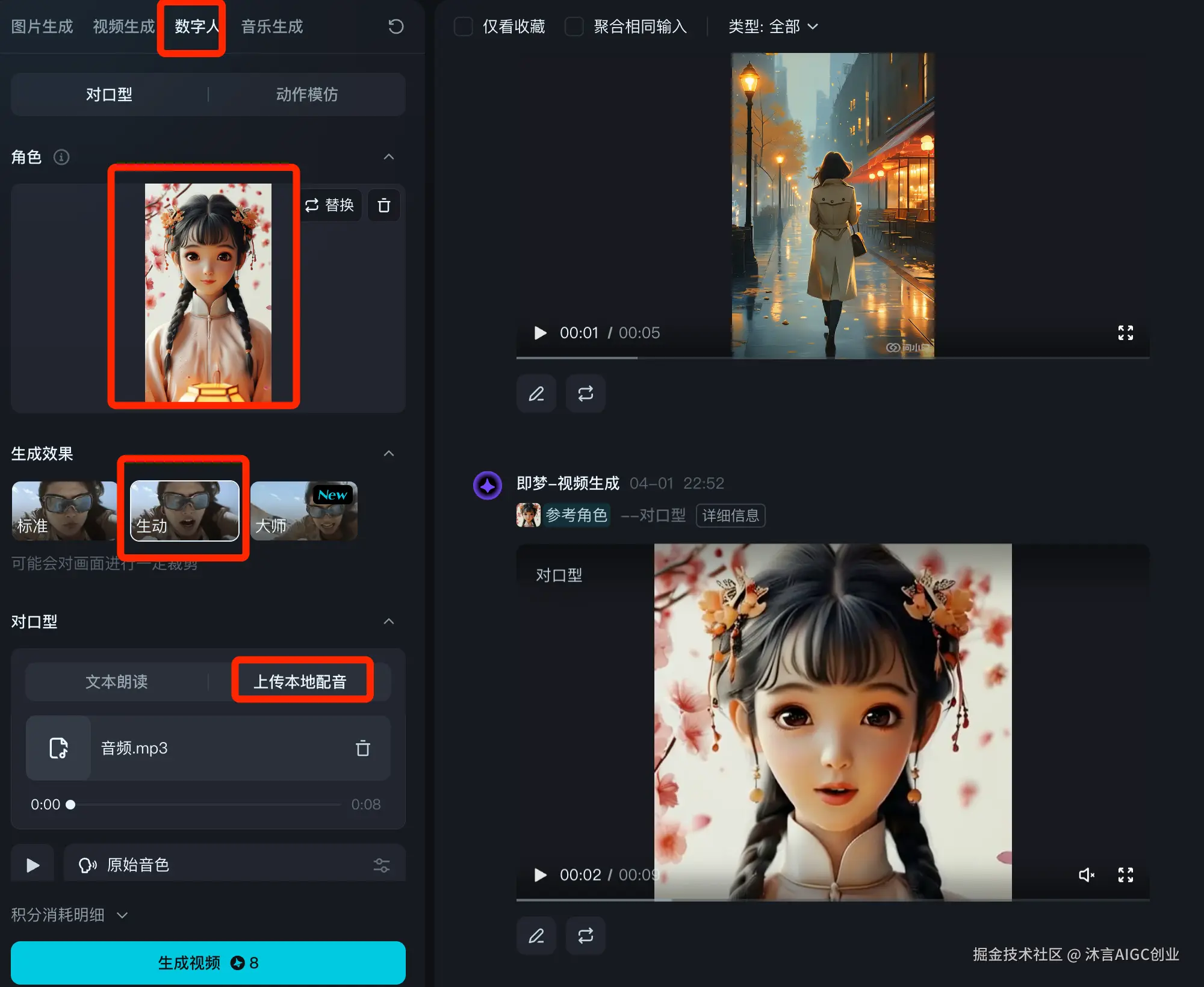Click the 生成视频 button
The height and width of the screenshot is (987, 1204).
(x=208, y=962)
